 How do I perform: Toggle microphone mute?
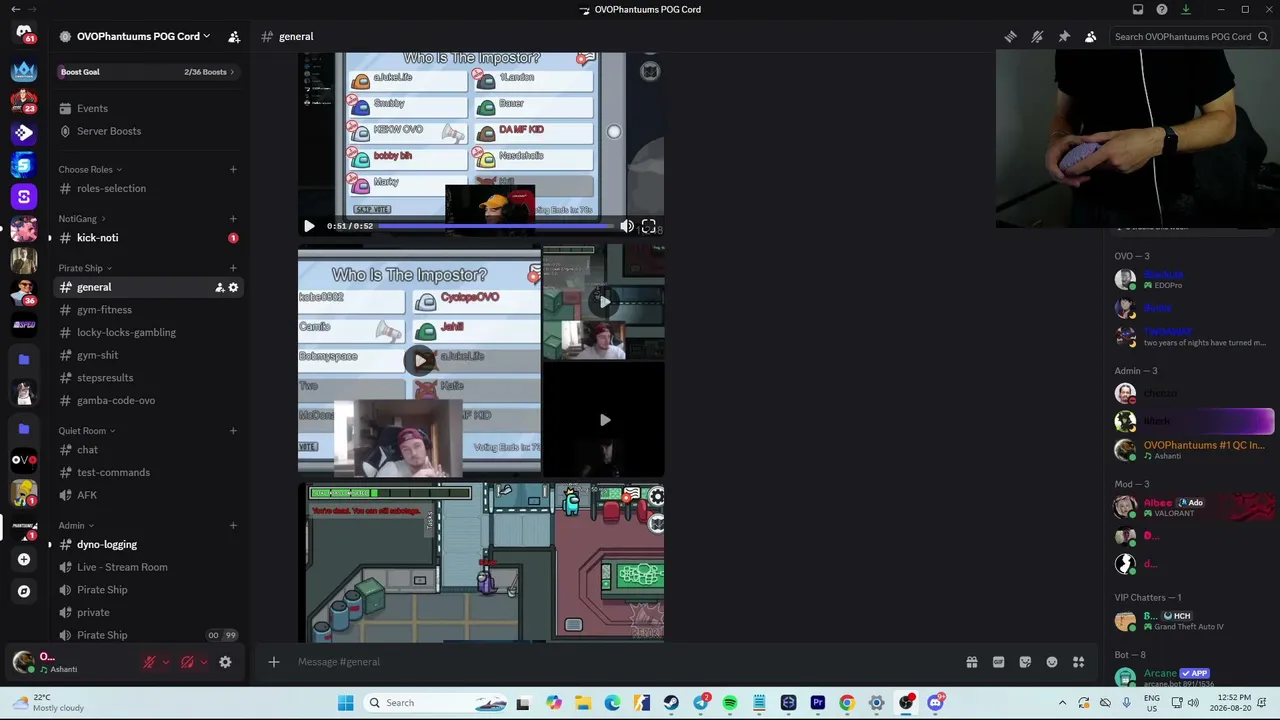(x=149, y=662)
